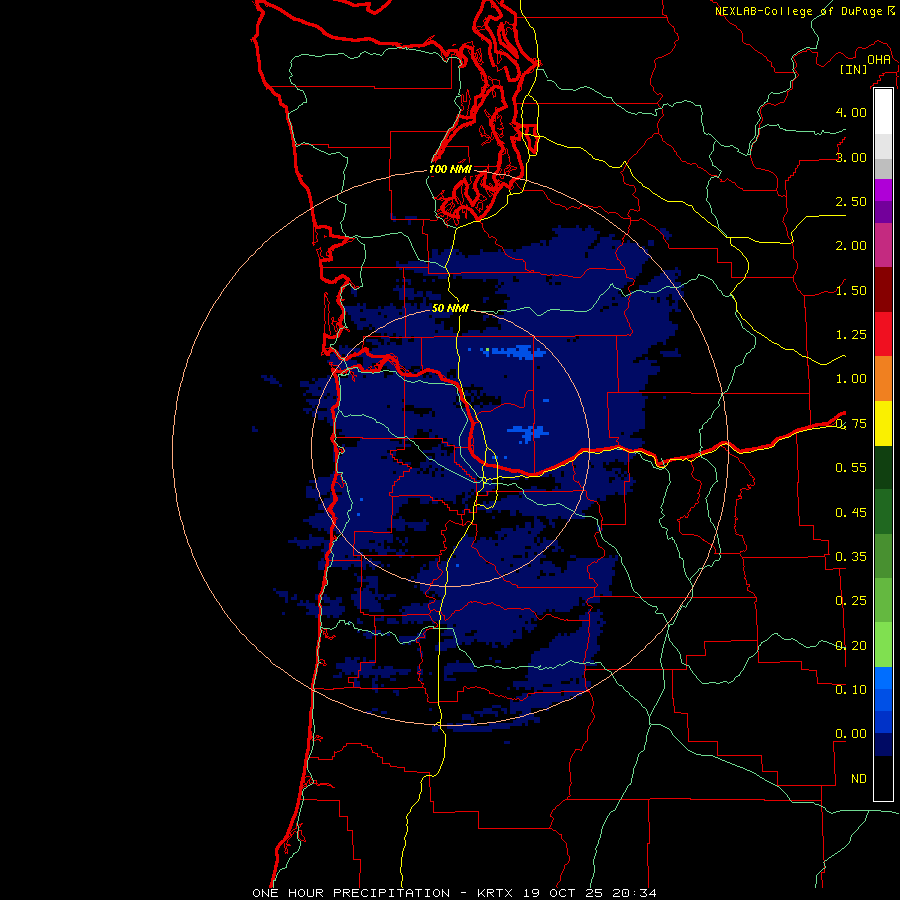Pick the lime green swatch beside 0.20

click(x=883, y=645)
